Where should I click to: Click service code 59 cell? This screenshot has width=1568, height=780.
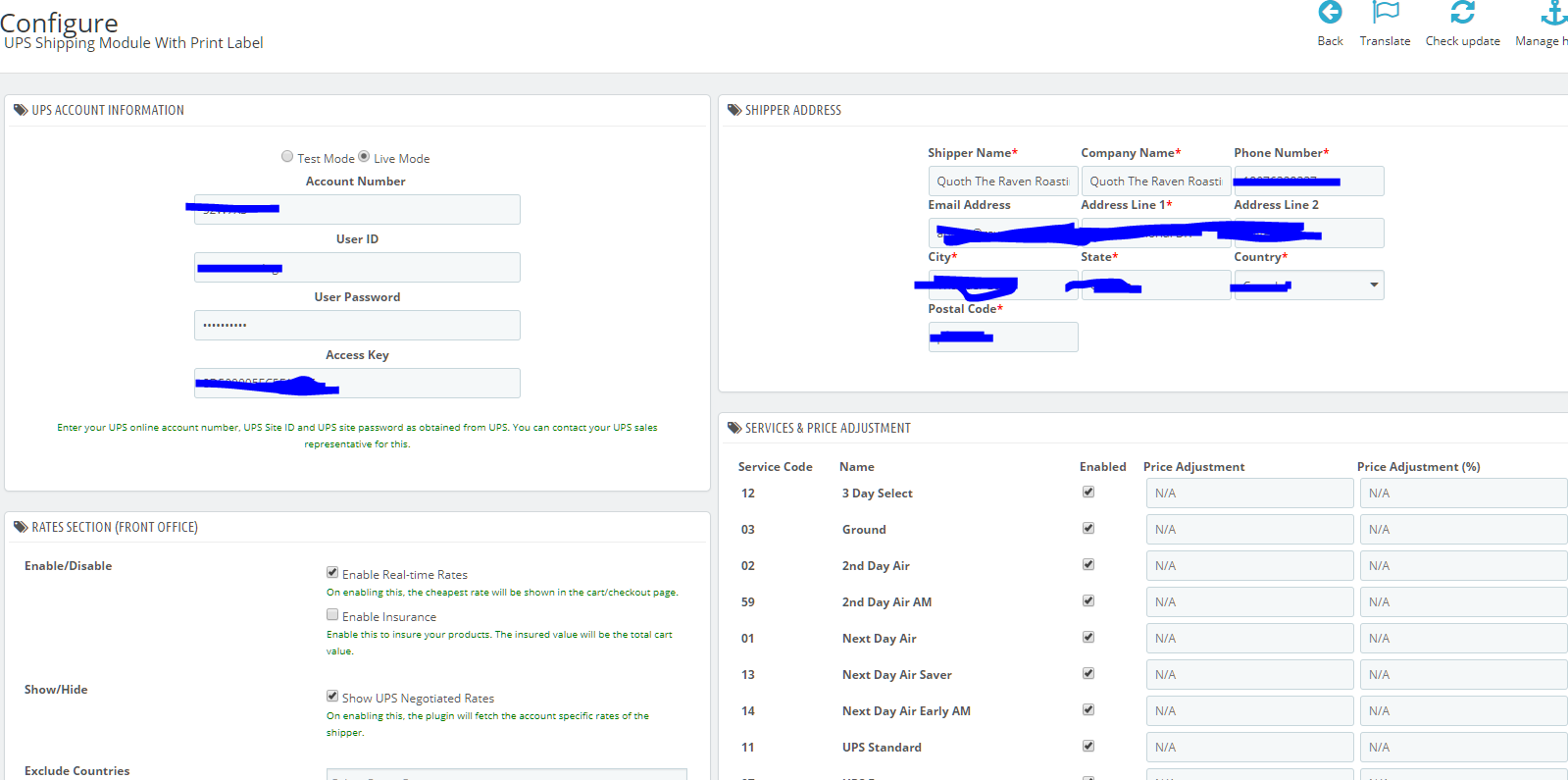click(x=748, y=602)
